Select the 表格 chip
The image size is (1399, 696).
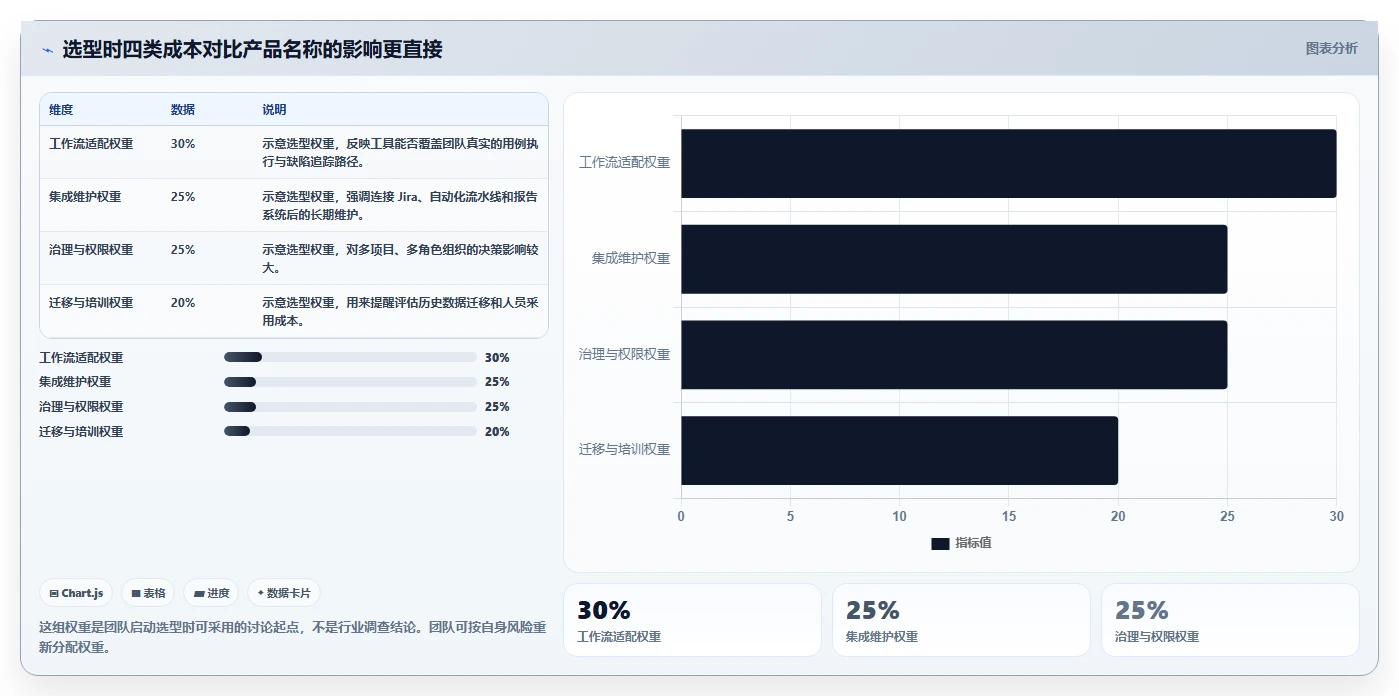148,593
